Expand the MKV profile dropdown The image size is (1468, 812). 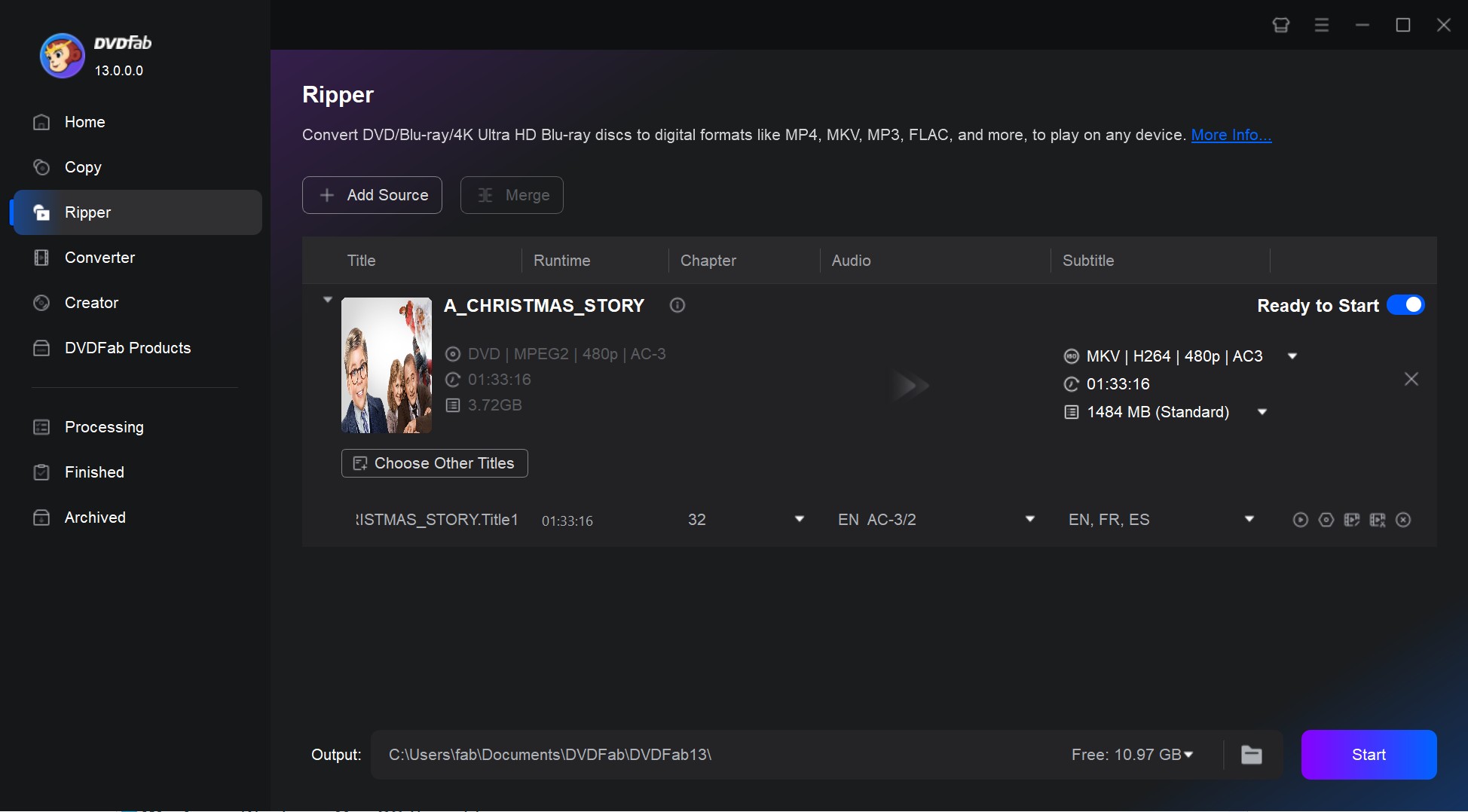[x=1292, y=356]
